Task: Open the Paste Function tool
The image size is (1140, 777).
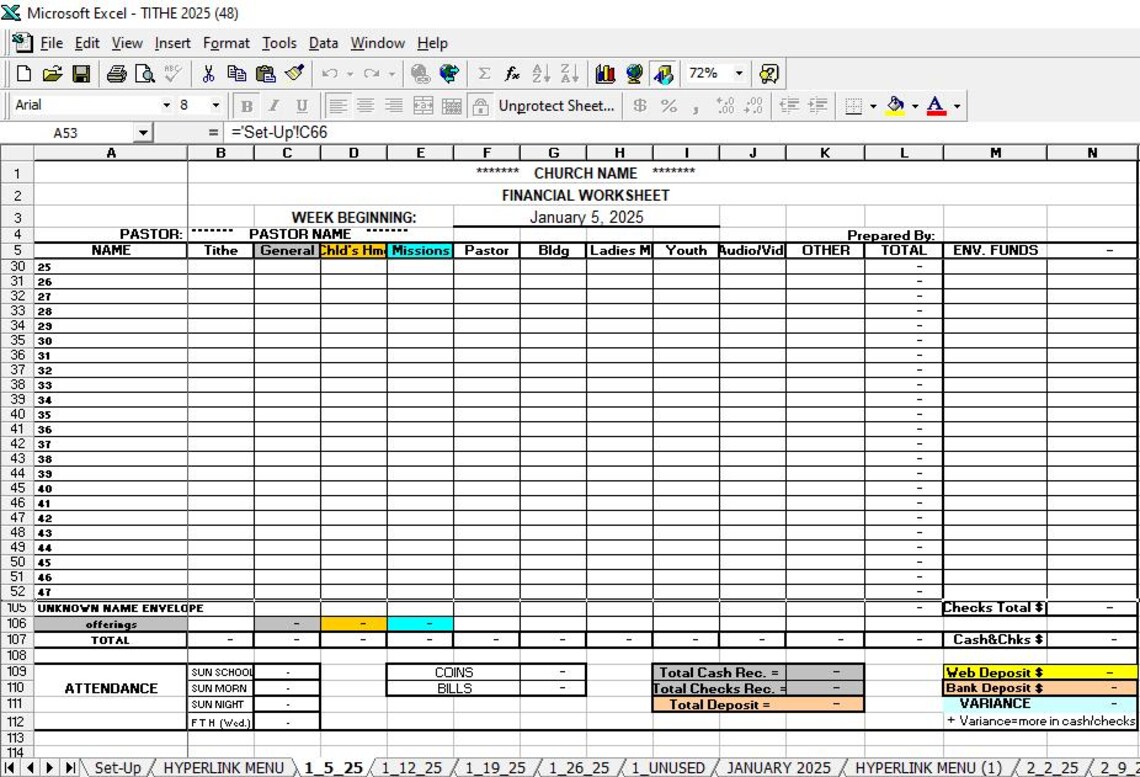Action: [512, 72]
